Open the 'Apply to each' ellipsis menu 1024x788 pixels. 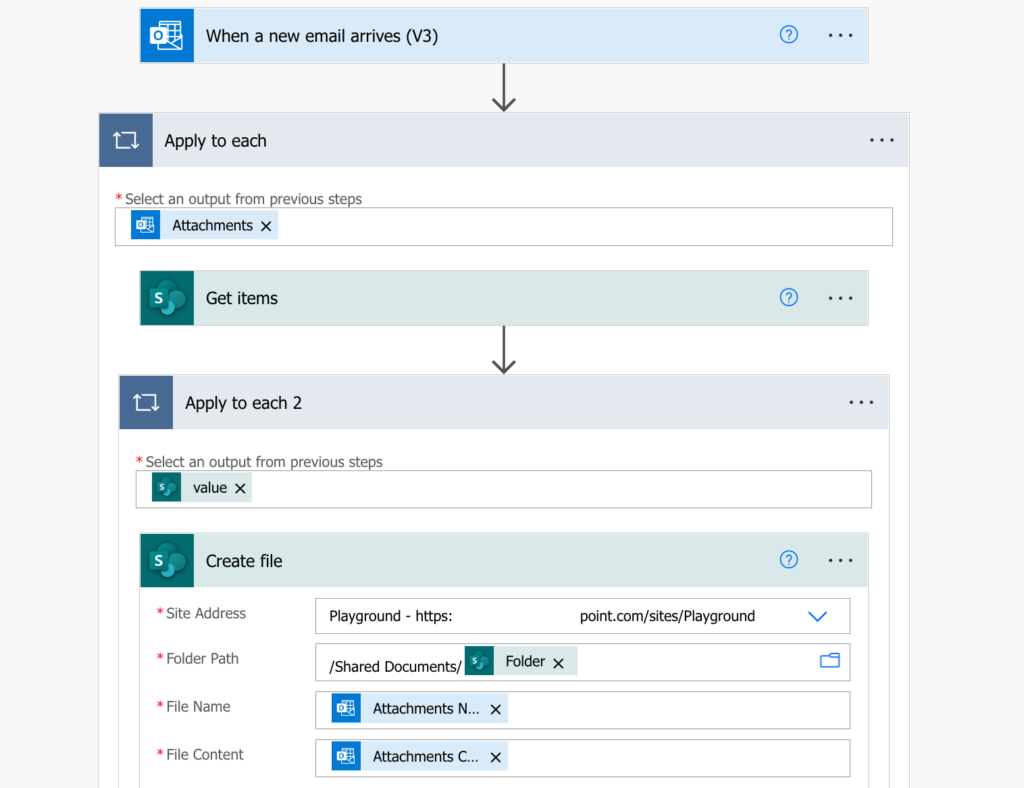(881, 140)
